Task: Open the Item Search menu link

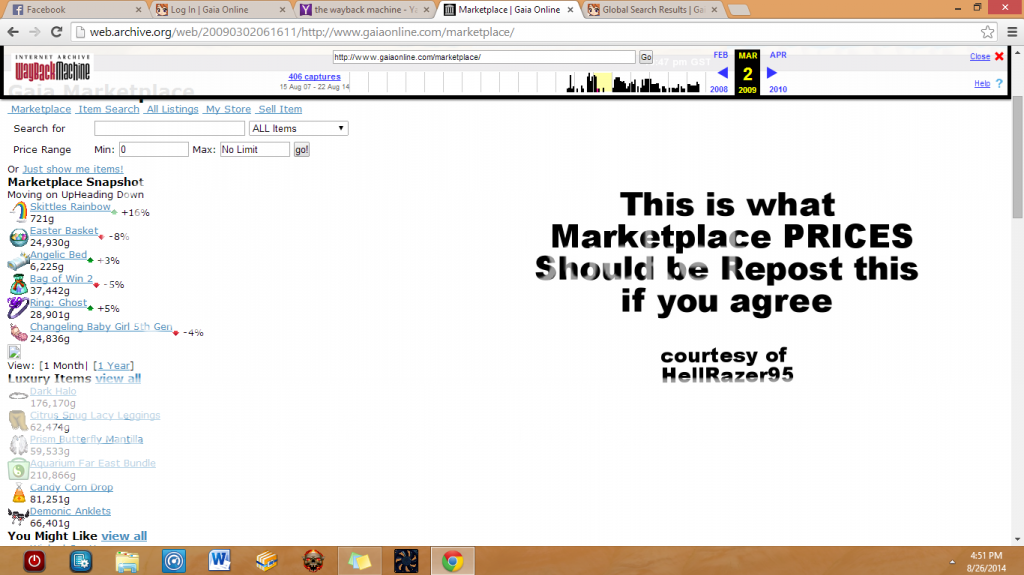Action: [x=109, y=109]
